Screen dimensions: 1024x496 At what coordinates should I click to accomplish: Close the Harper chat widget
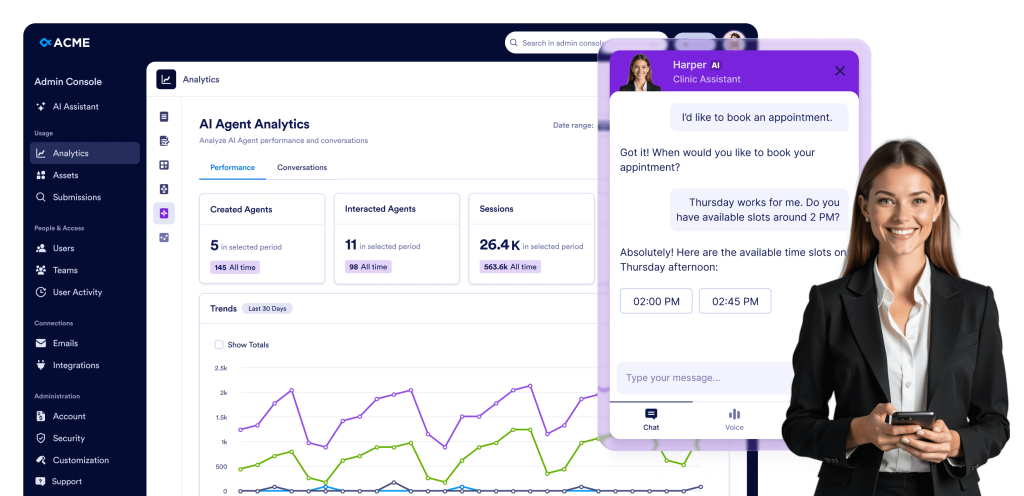click(x=840, y=71)
